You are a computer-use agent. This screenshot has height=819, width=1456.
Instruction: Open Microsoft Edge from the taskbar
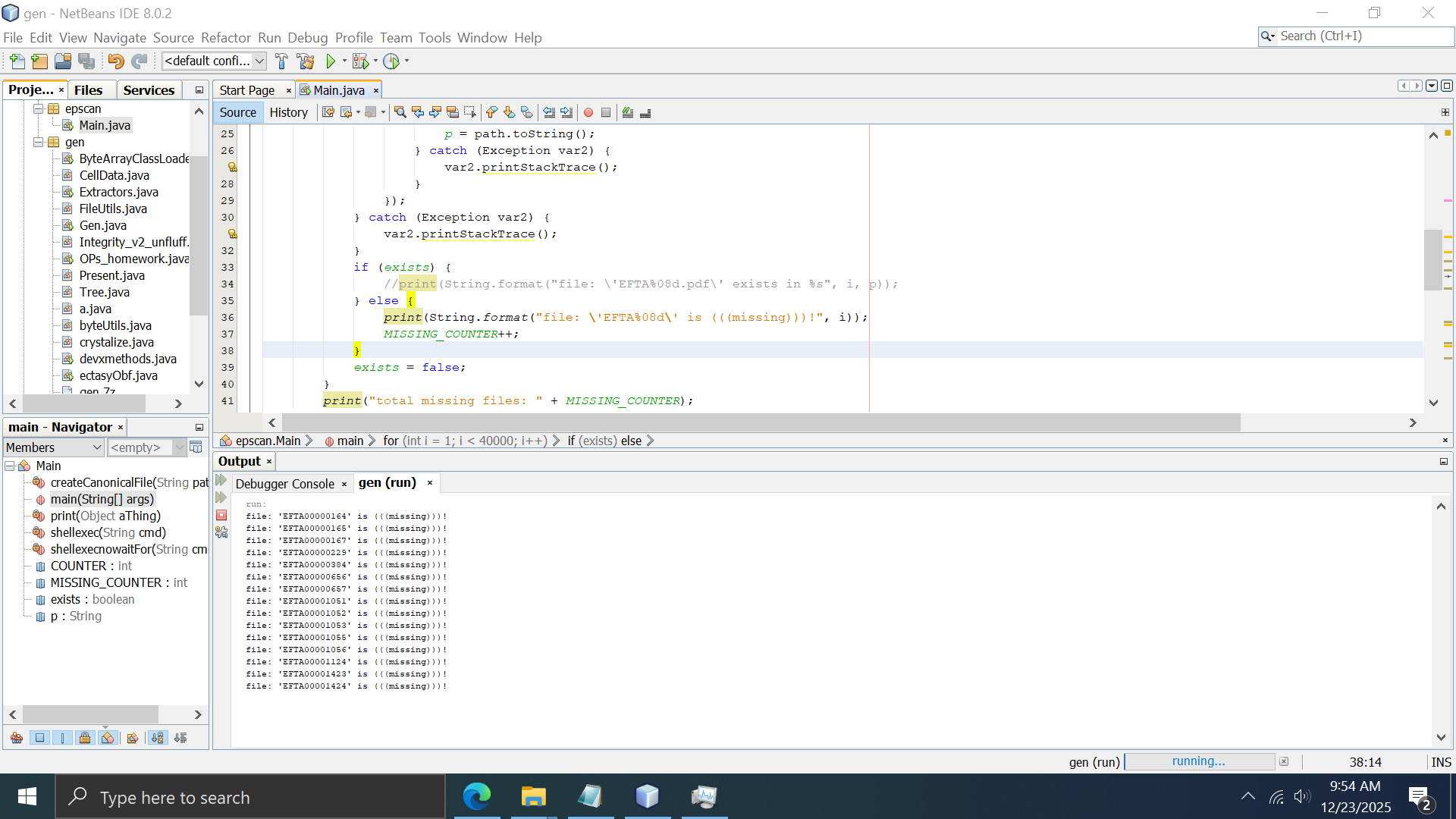(476, 796)
